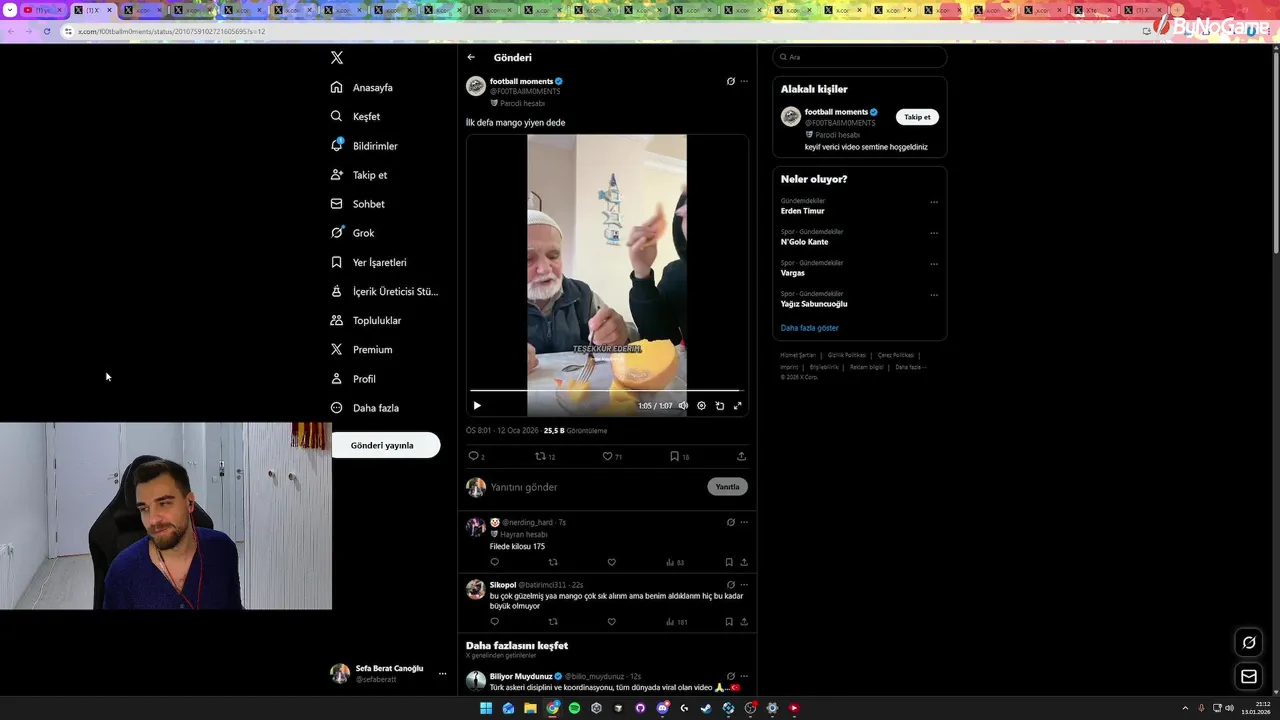The image size is (1280, 720).
Task: Open Grok from sidebar
Action: [352, 233]
